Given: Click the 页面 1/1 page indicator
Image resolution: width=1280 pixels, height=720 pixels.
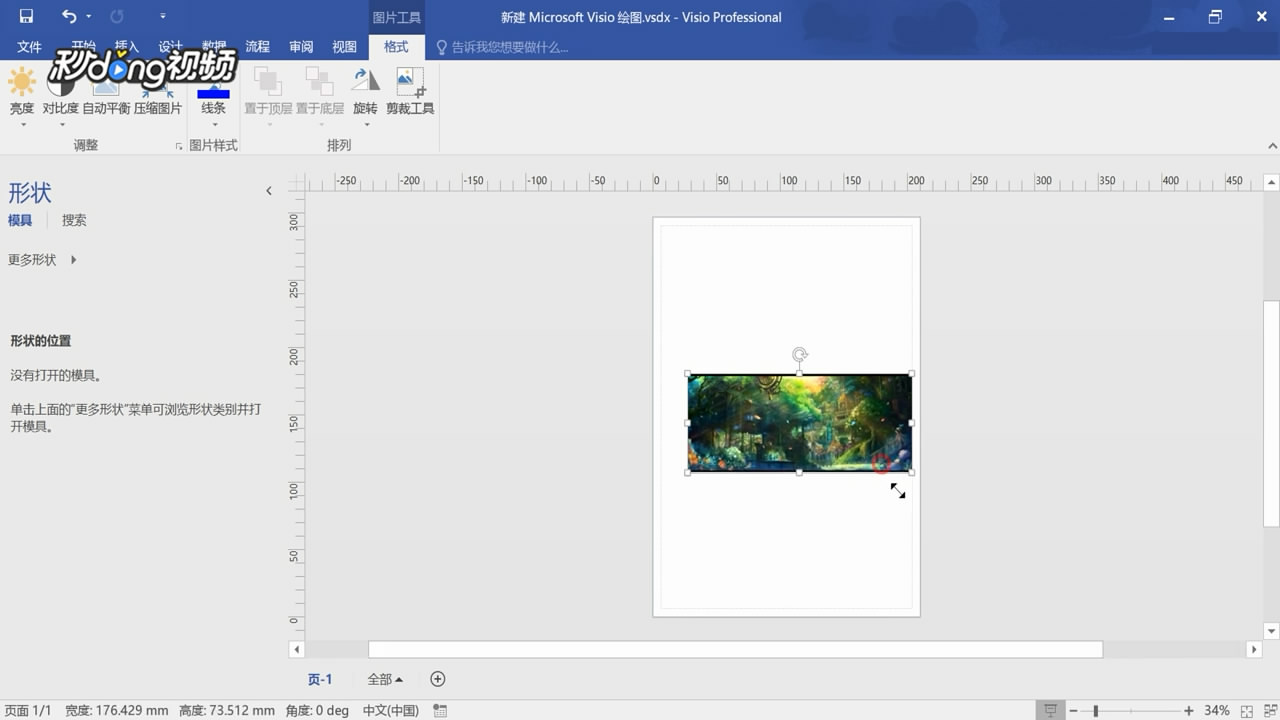Looking at the screenshot, I should (28, 710).
